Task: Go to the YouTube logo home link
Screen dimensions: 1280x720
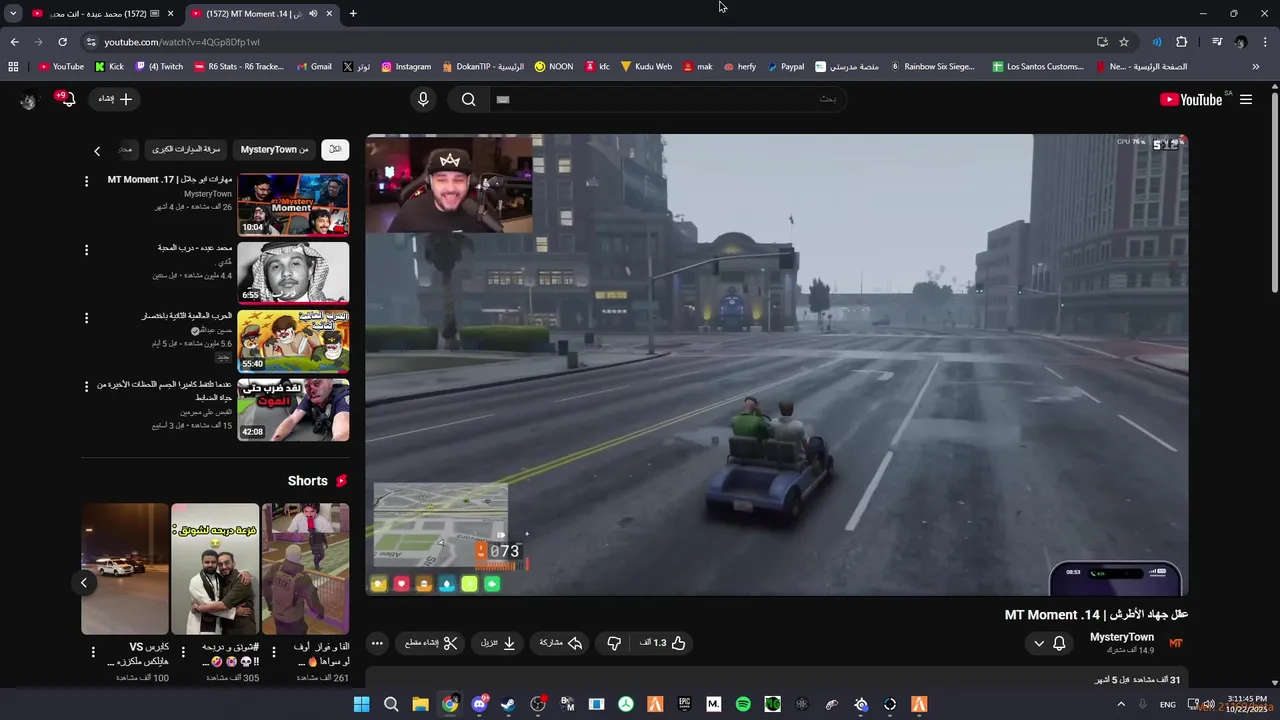Action: (1191, 99)
